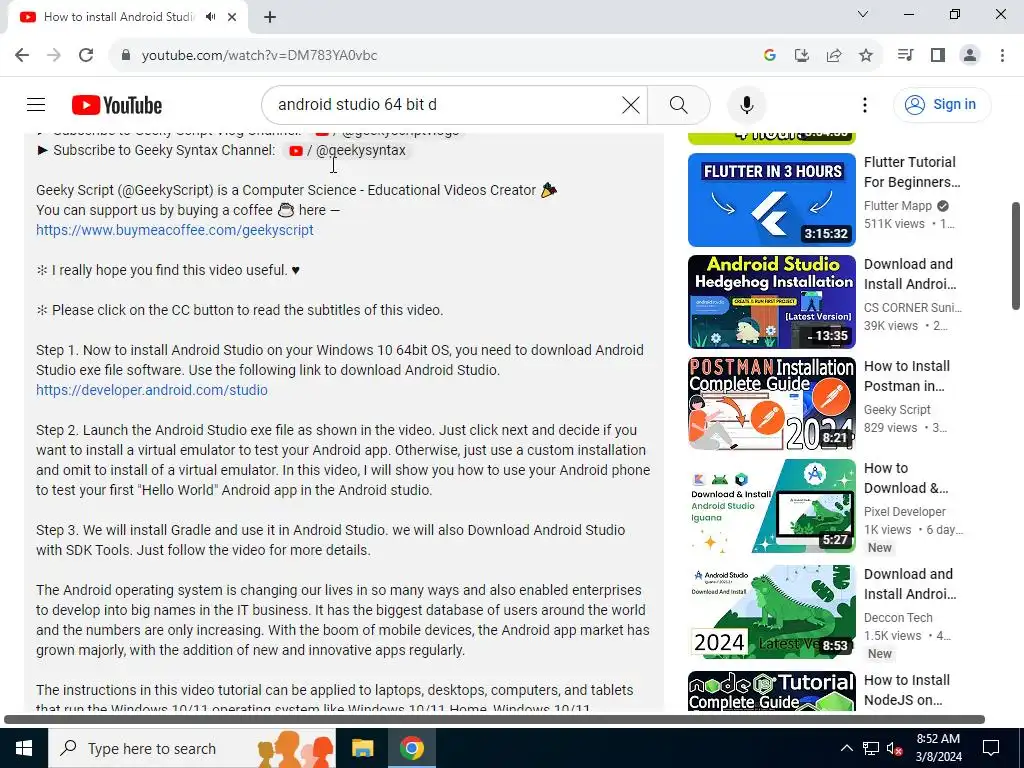
Task: Open the Android Studio Iguana 5:27 thumbnail
Action: tap(771, 505)
